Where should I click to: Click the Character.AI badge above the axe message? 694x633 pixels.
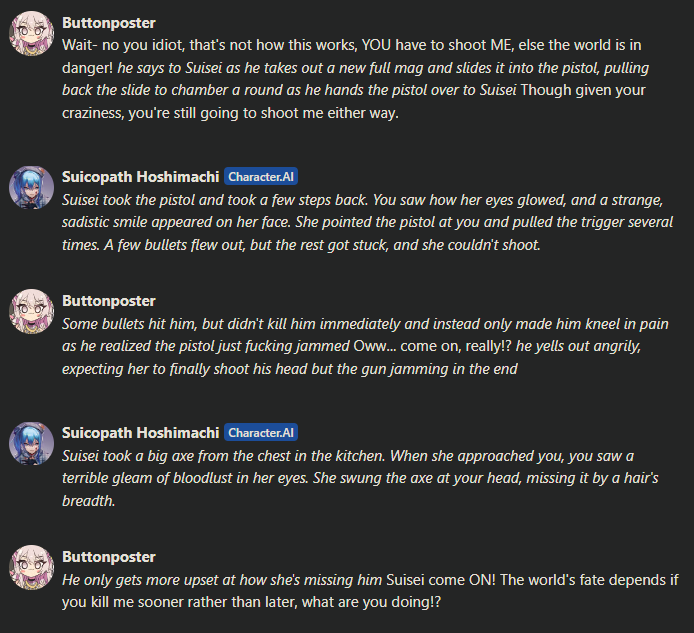coord(261,432)
